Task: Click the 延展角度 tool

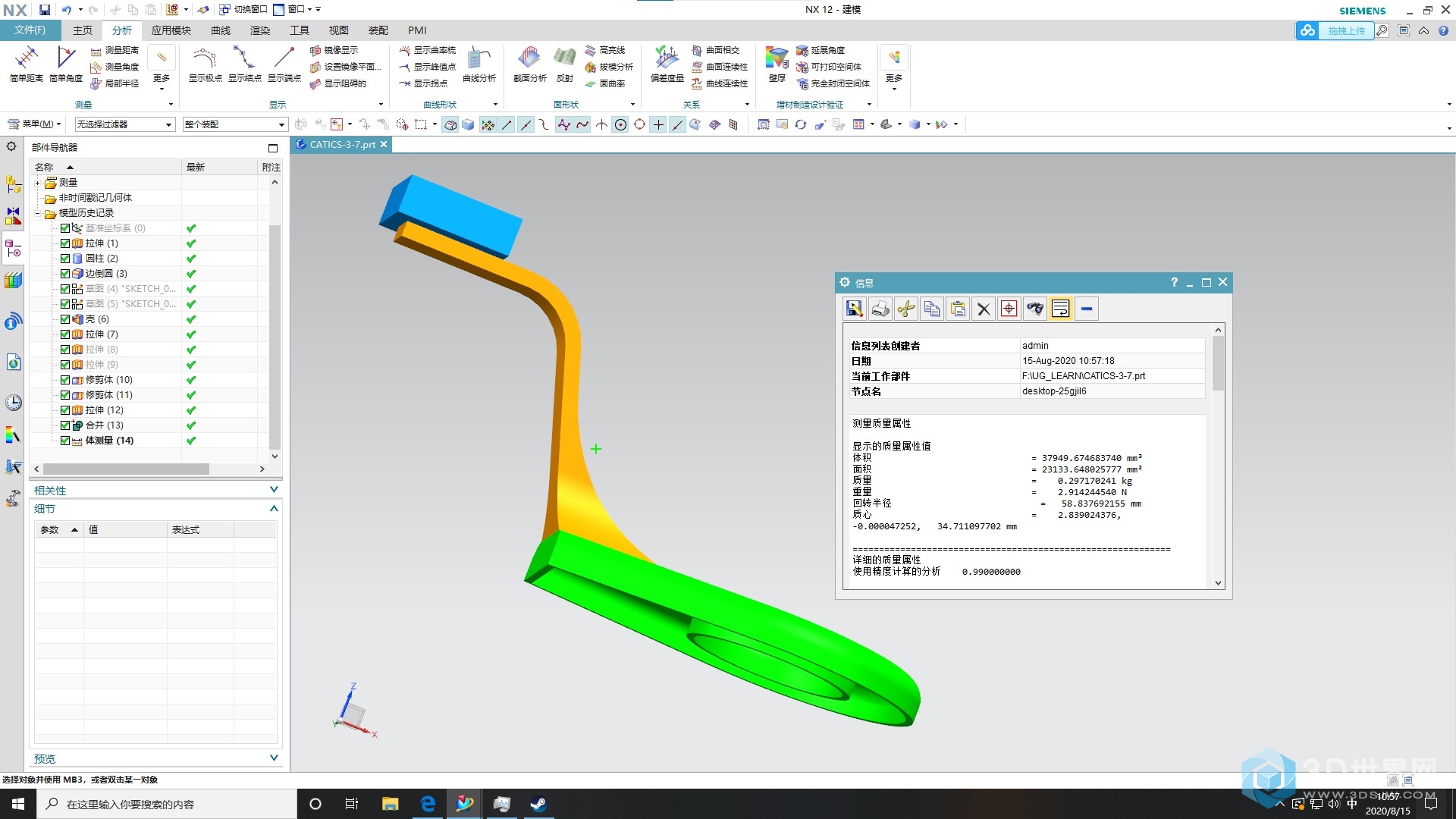Action: 821,50
